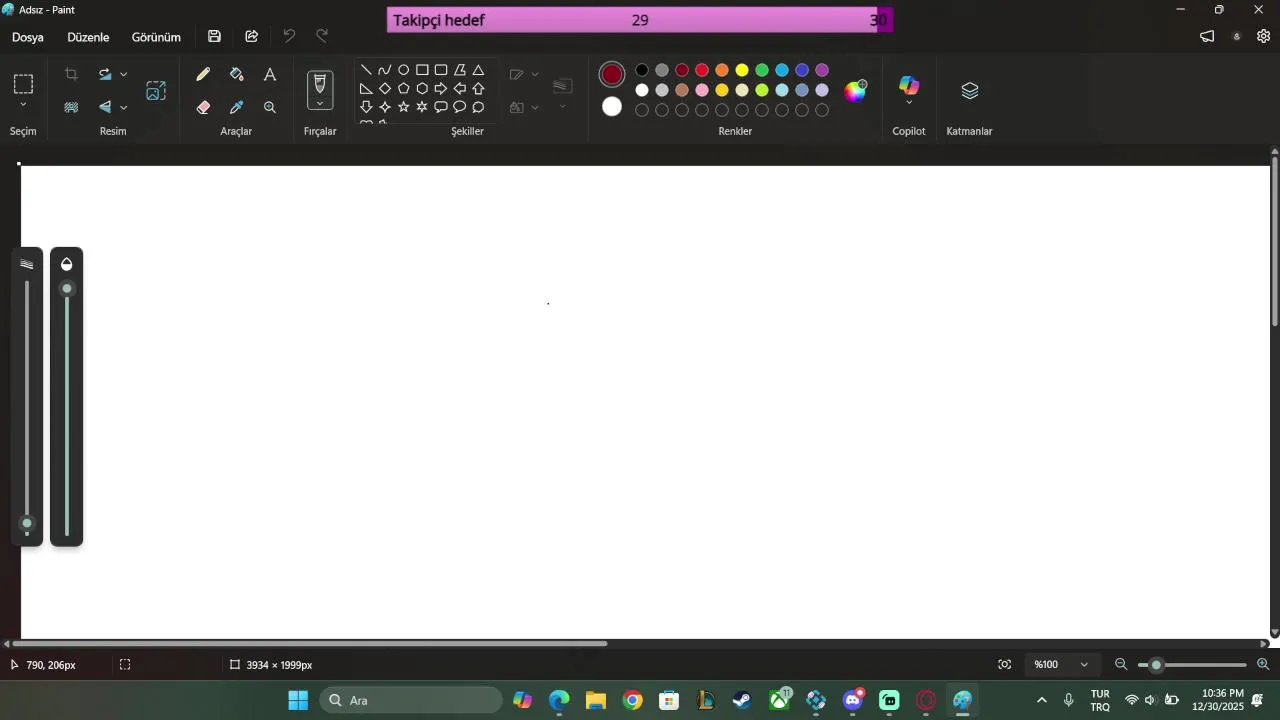Pick the green color swatch
1280x720 pixels.
point(762,70)
